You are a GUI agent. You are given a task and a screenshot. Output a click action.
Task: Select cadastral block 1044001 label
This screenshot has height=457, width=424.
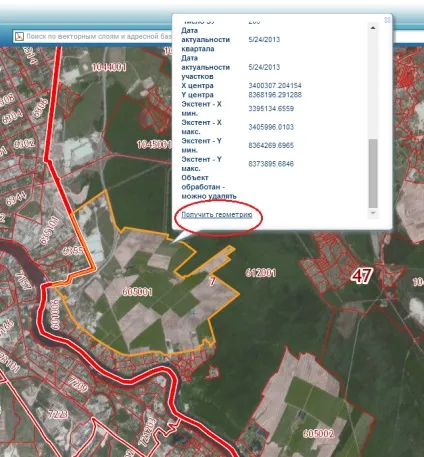[109, 67]
